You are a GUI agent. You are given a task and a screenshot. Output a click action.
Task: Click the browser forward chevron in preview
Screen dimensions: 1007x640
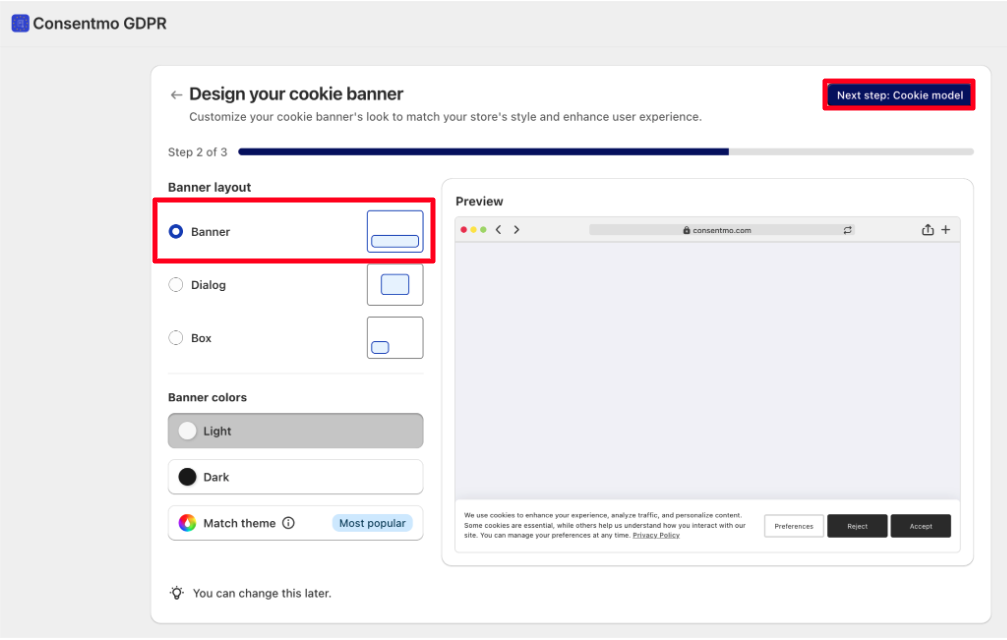(x=516, y=230)
